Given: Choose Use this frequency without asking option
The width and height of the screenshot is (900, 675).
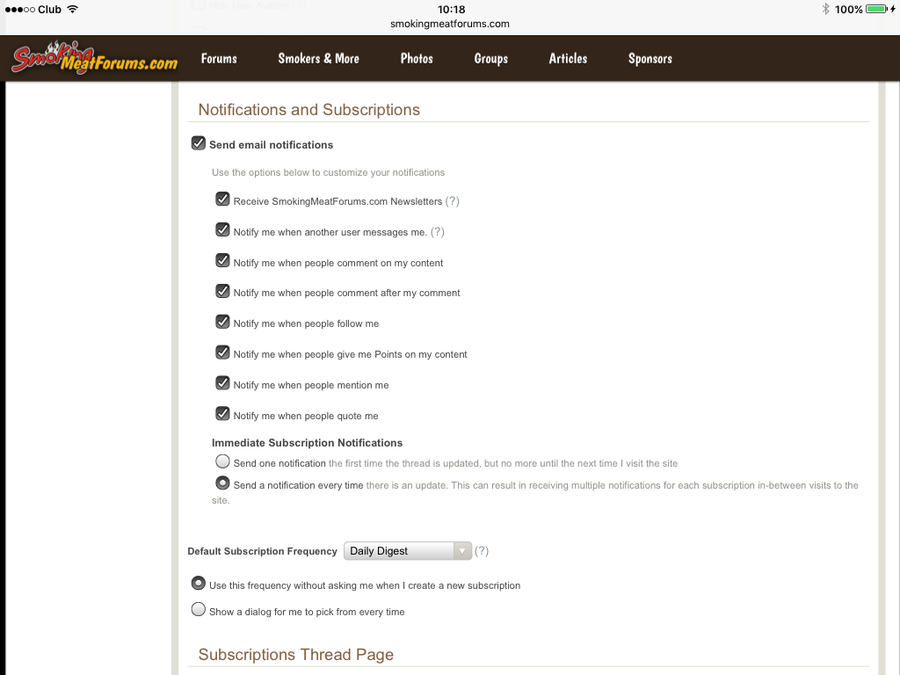Looking at the screenshot, I should pos(199,584).
